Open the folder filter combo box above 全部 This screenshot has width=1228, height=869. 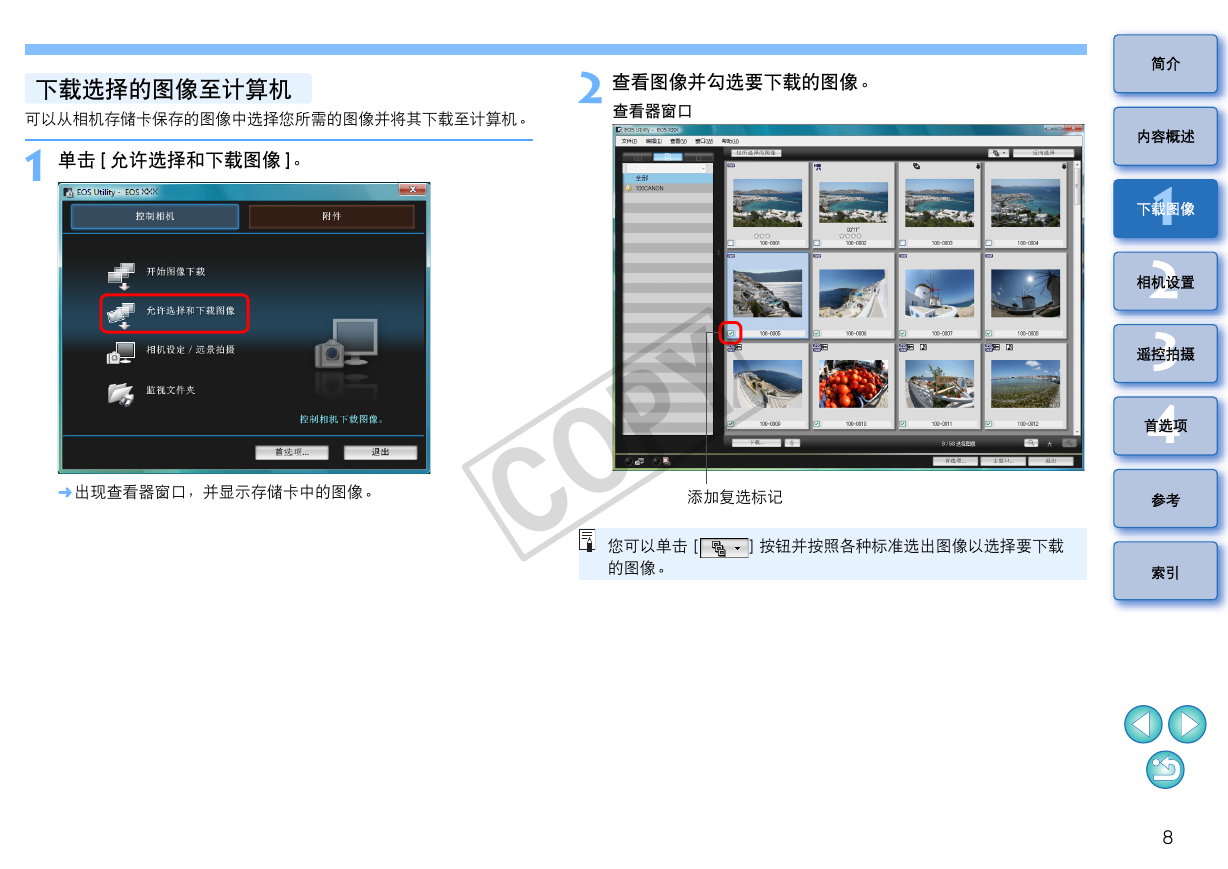665,168
